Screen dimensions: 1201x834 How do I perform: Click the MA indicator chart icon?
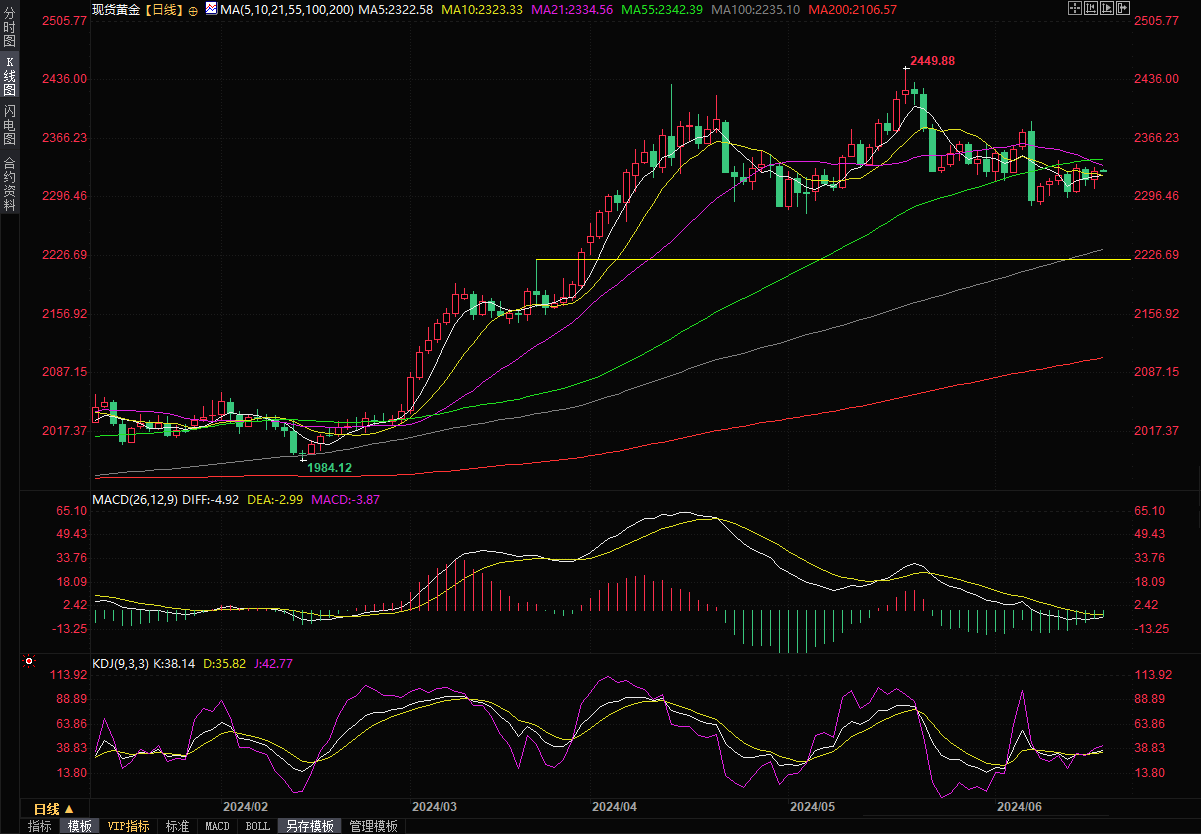[x=209, y=8]
